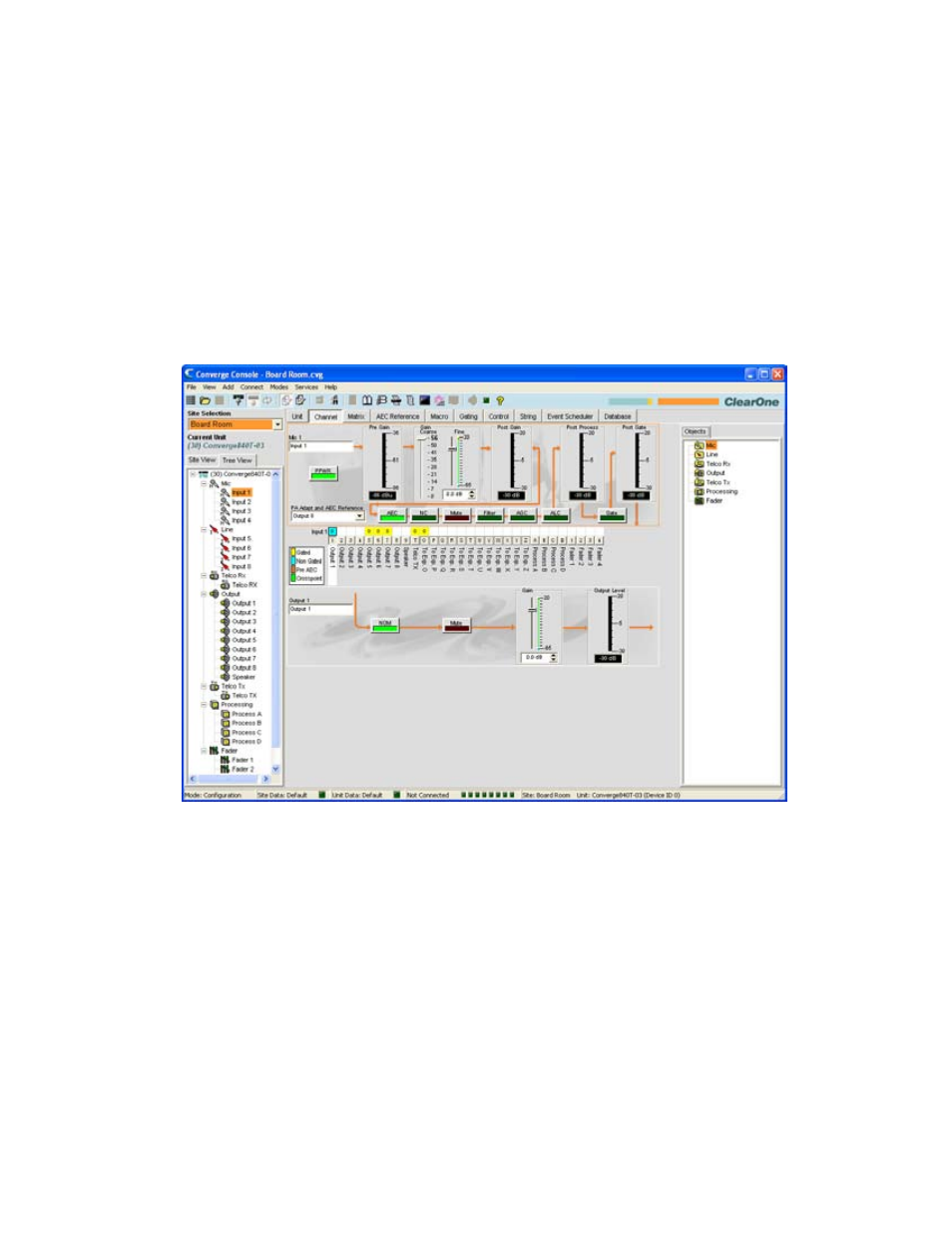Select Output object in Objects panel
The height and width of the screenshot is (1233, 952).
(x=710, y=473)
